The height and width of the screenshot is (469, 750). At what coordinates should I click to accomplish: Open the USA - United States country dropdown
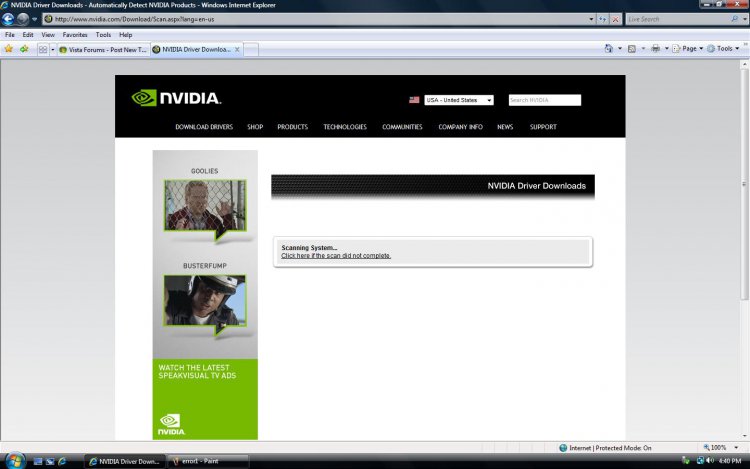tap(459, 100)
